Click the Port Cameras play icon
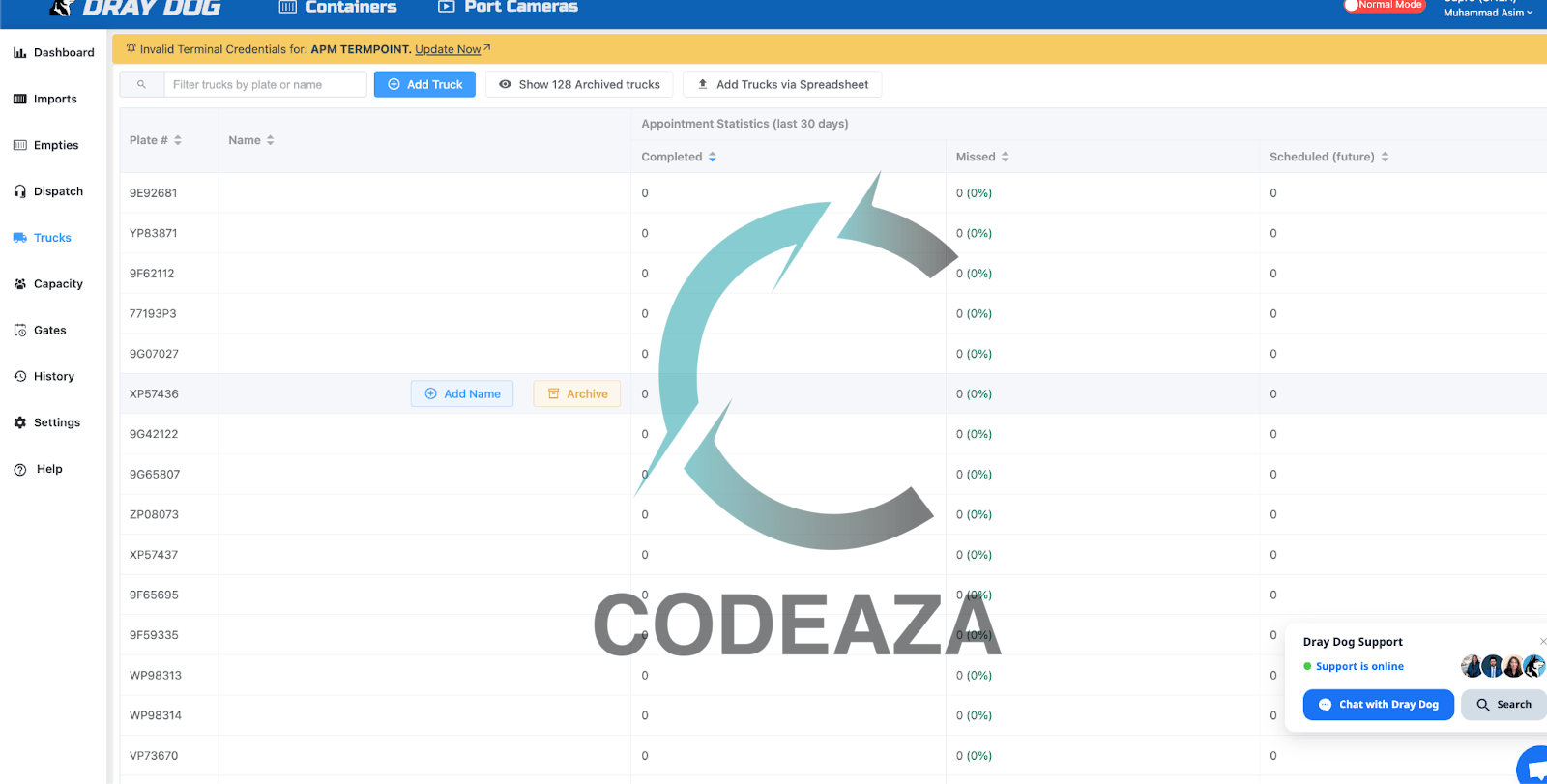The width and height of the screenshot is (1547, 784). pyautogui.click(x=446, y=7)
